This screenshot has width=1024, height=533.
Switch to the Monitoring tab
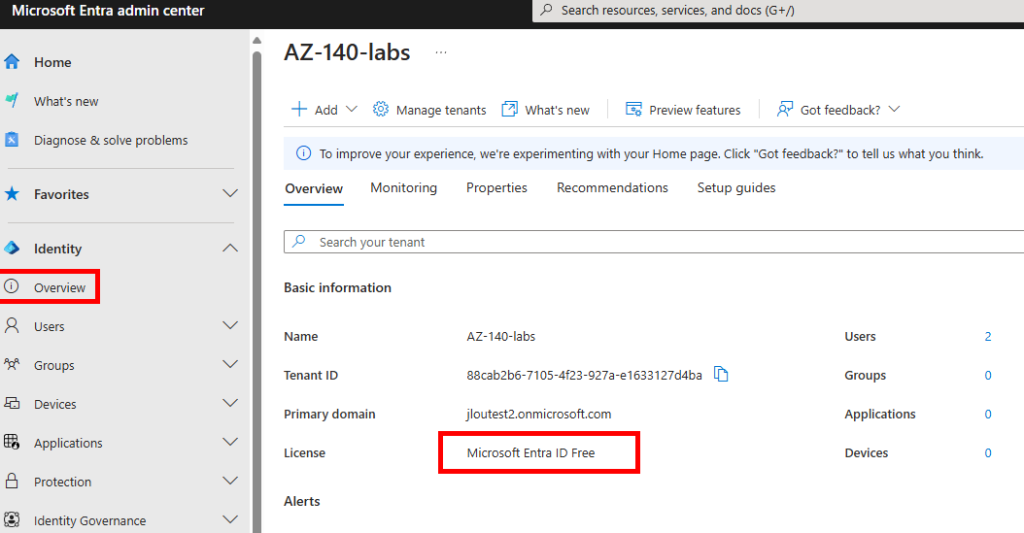pos(404,187)
